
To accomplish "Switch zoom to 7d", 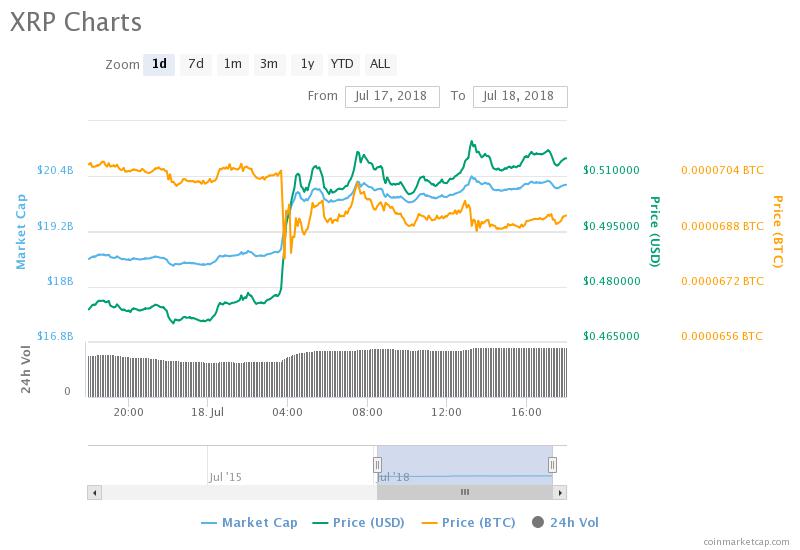I will click(x=196, y=64).
